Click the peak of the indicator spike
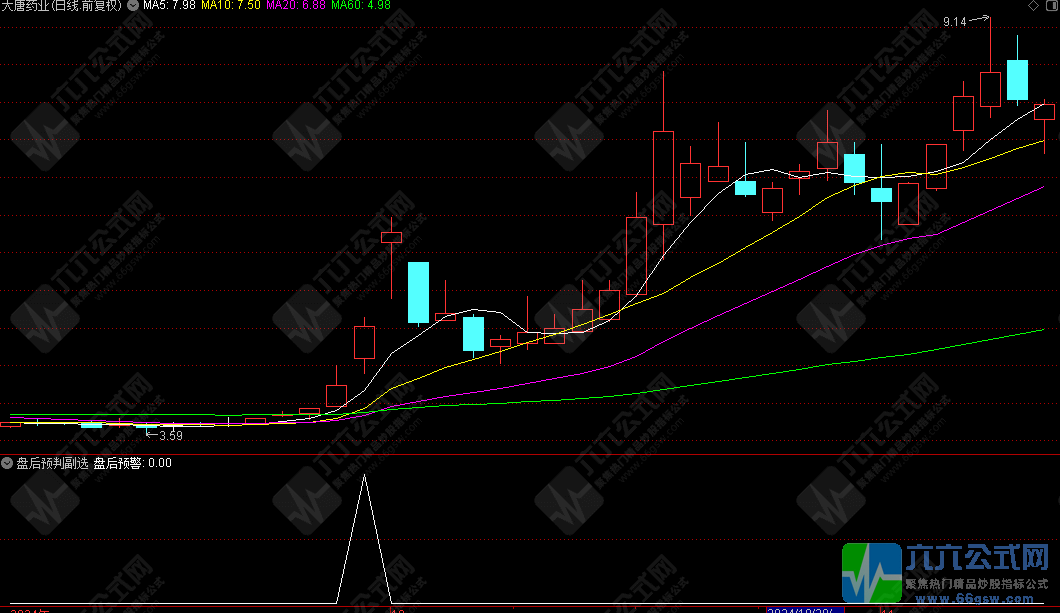The height and width of the screenshot is (613, 1060). click(364, 476)
